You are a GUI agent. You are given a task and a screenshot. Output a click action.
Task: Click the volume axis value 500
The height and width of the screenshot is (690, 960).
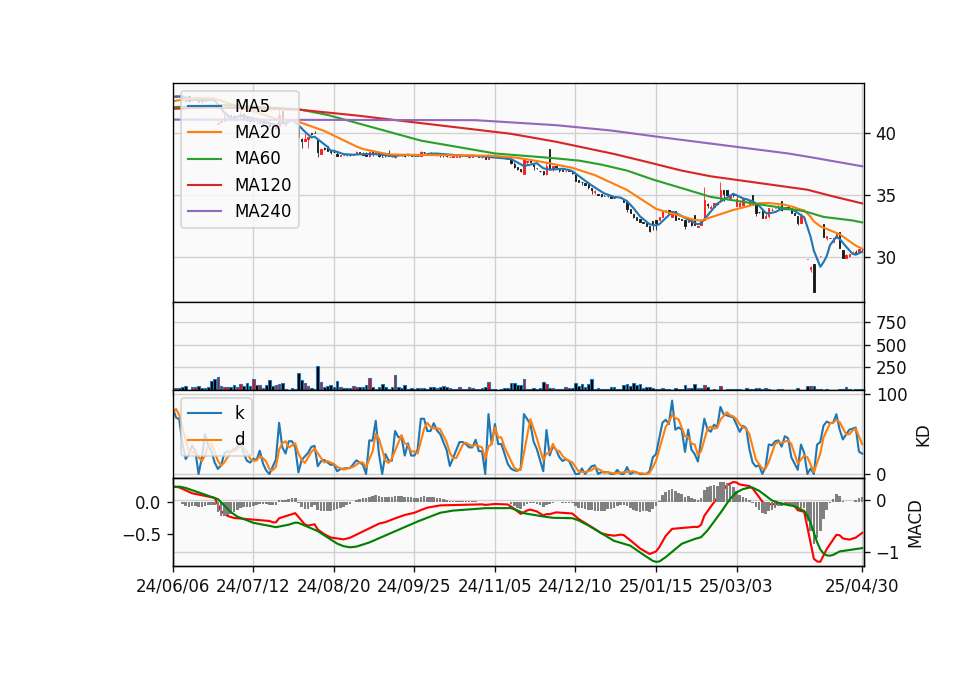[891, 346]
